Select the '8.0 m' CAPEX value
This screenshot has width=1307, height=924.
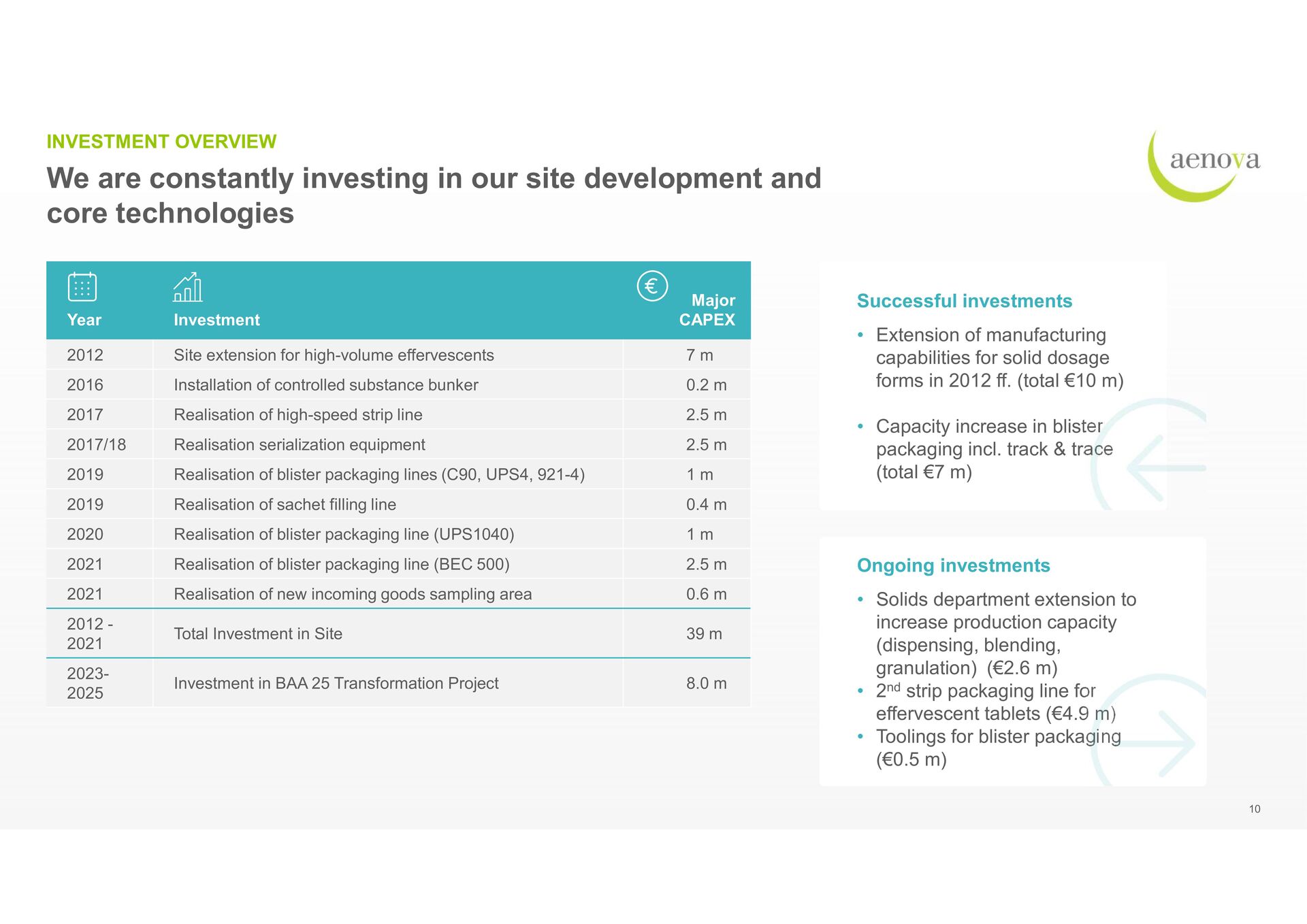(707, 684)
